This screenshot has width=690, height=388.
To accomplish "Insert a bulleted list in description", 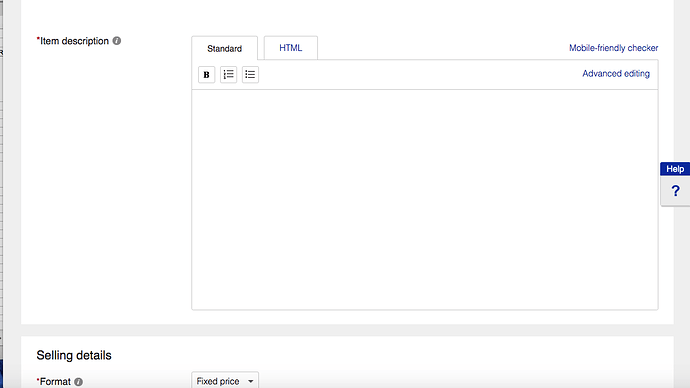I will 250,74.
